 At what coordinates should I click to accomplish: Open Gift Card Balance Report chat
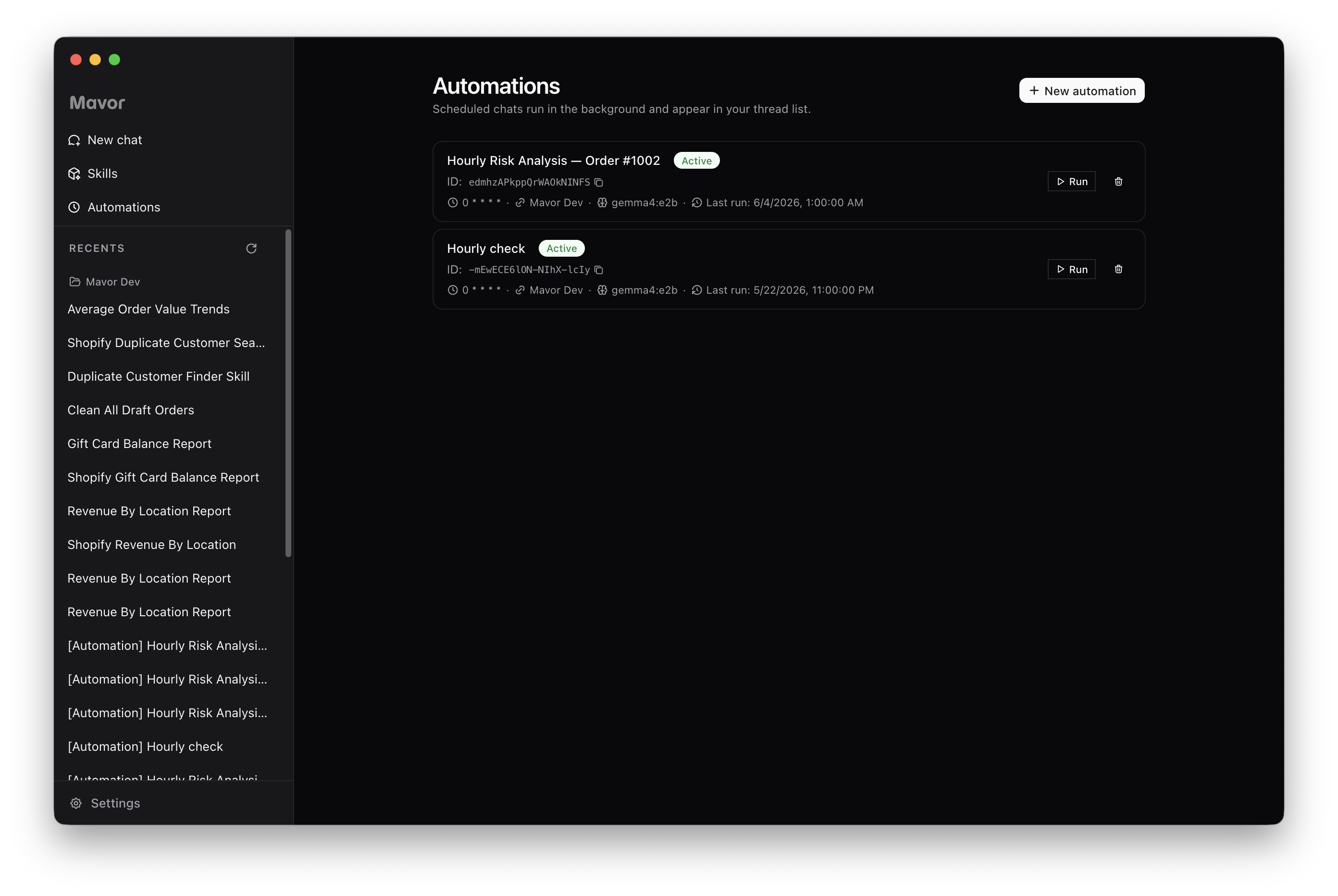point(139,444)
